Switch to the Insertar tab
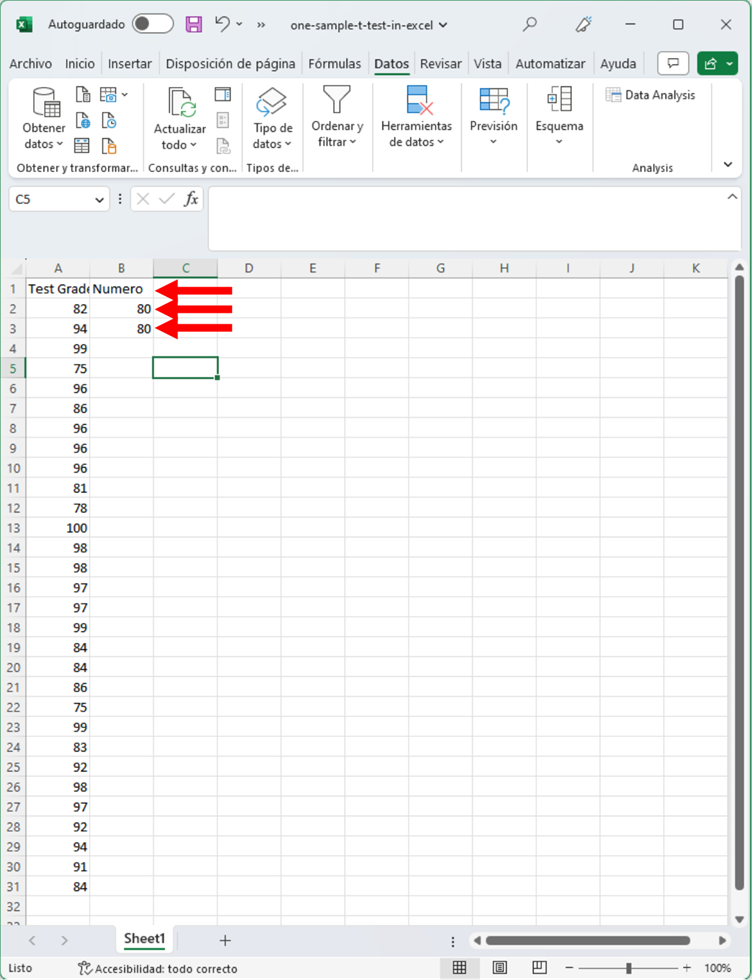The height and width of the screenshot is (980, 752). pos(130,64)
